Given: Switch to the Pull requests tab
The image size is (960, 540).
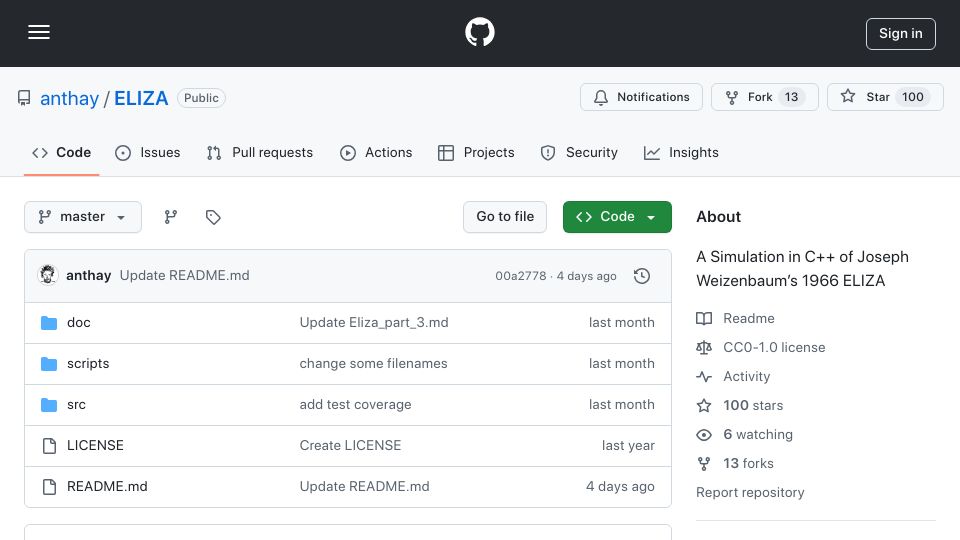Looking at the screenshot, I should (260, 152).
